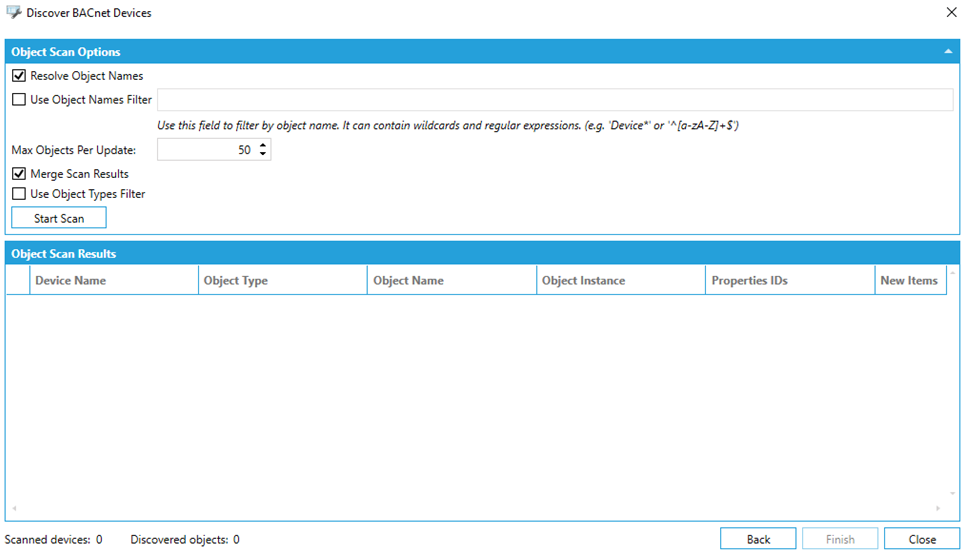Collapse the Object Scan Options panel
The image size is (964, 551).
tap(947, 52)
